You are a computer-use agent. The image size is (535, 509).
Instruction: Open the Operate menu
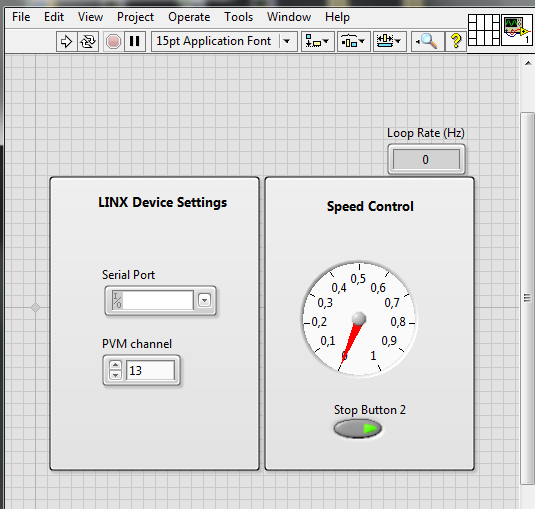coord(189,17)
